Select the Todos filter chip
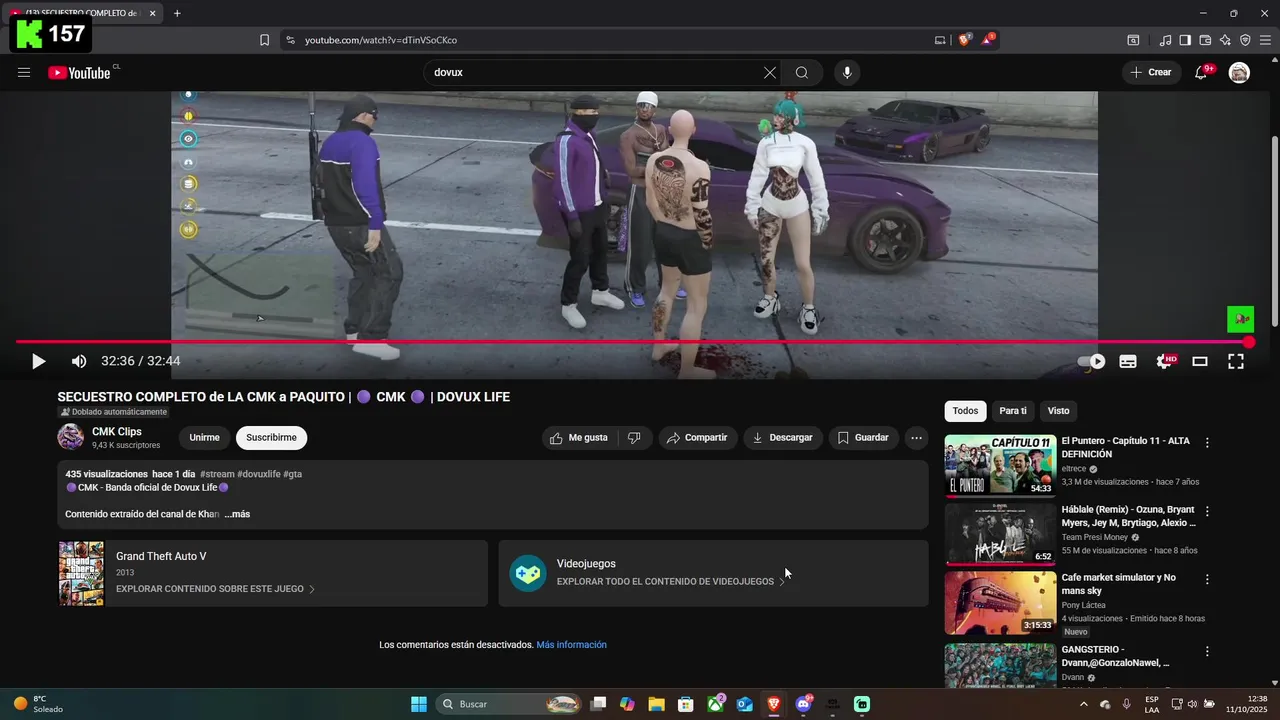 click(x=965, y=411)
